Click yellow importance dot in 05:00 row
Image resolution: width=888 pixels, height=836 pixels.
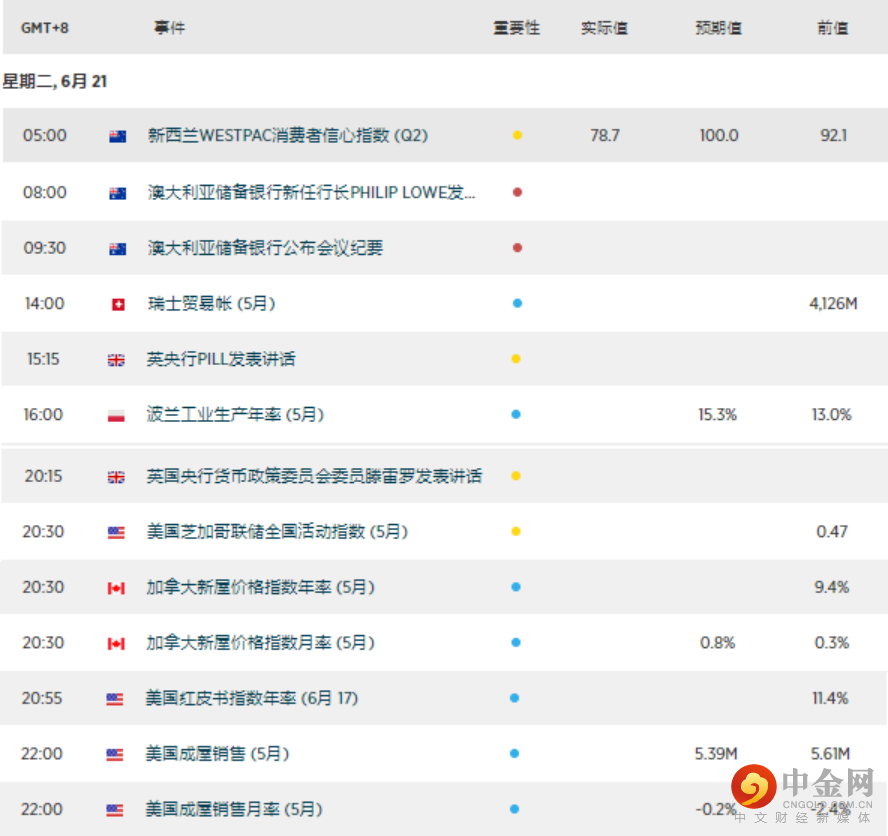517,135
